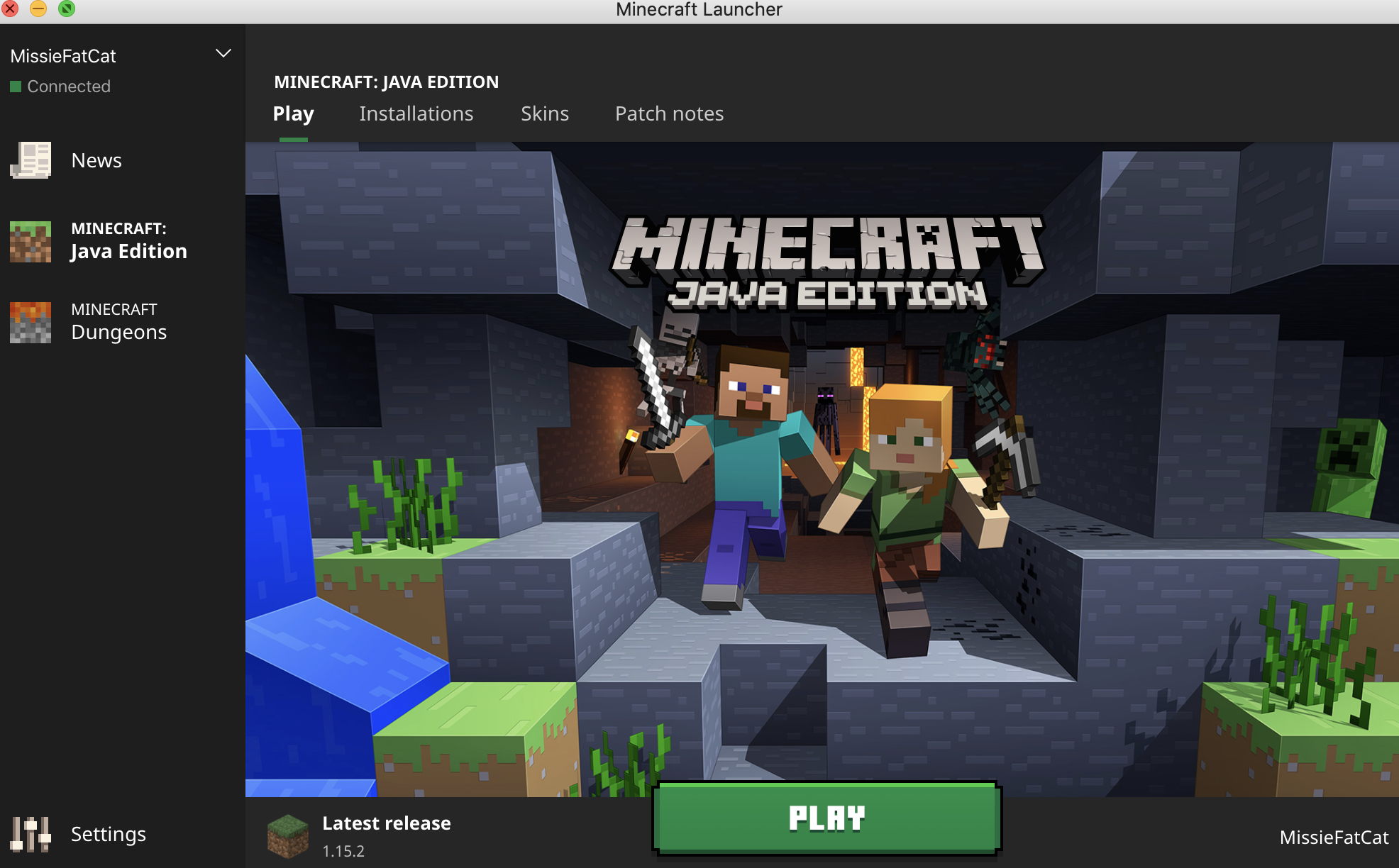Open Settings from the sidebar
Image resolution: width=1399 pixels, height=868 pixels.
(109, 834)
